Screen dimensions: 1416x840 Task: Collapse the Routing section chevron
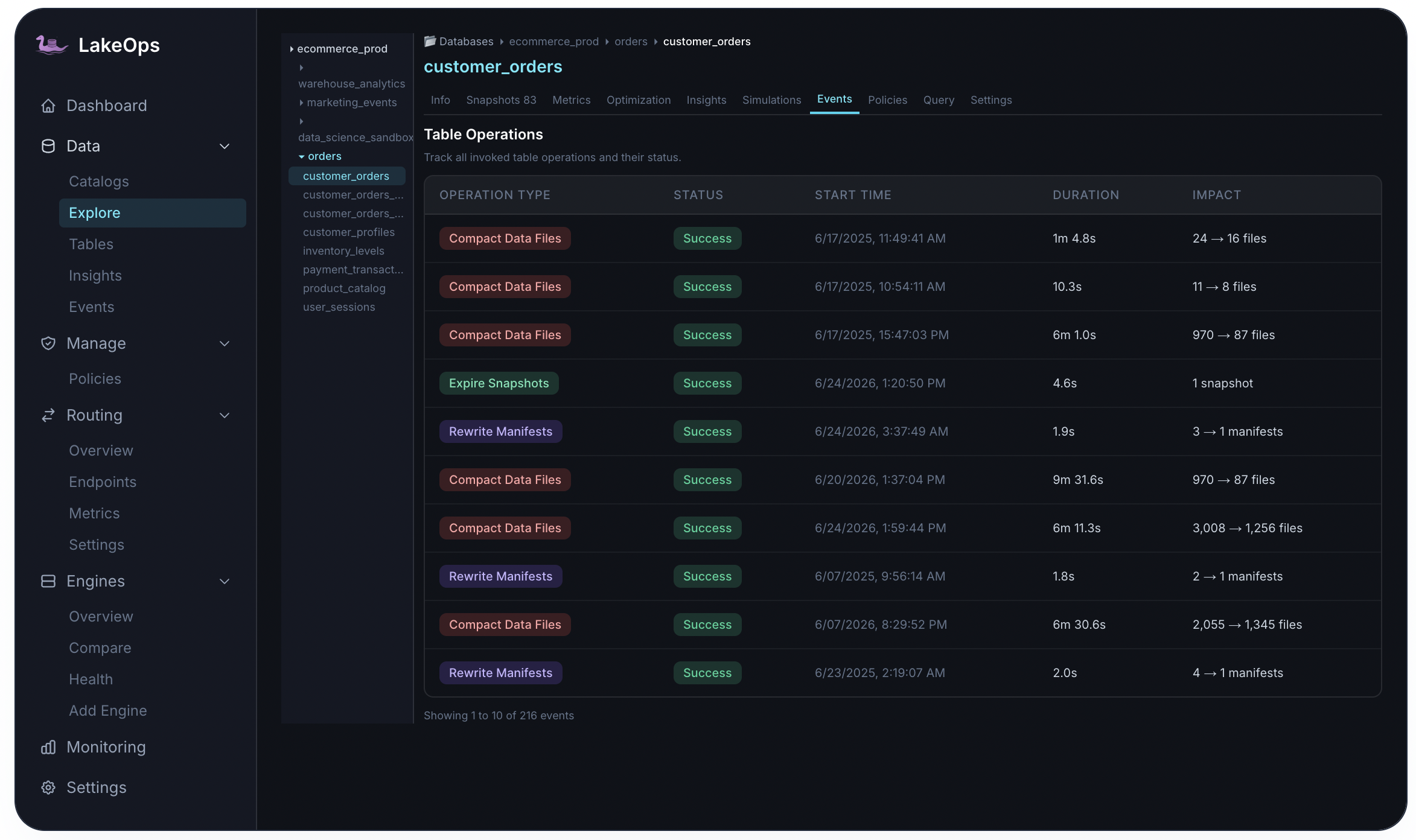pyautogui.click(x=225, y=415)
